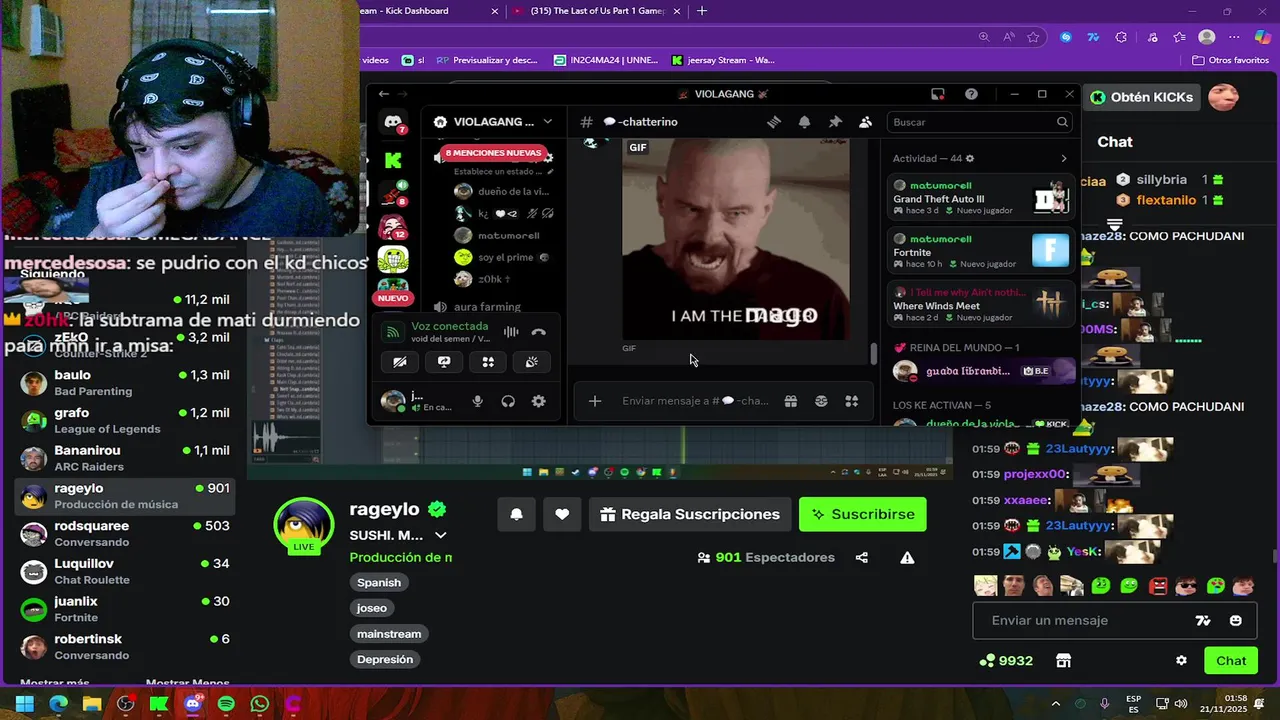Screen dimensions: 1280x720
Task: Toggle Discord noise suppression waveform icon
Action: (511, 332)
